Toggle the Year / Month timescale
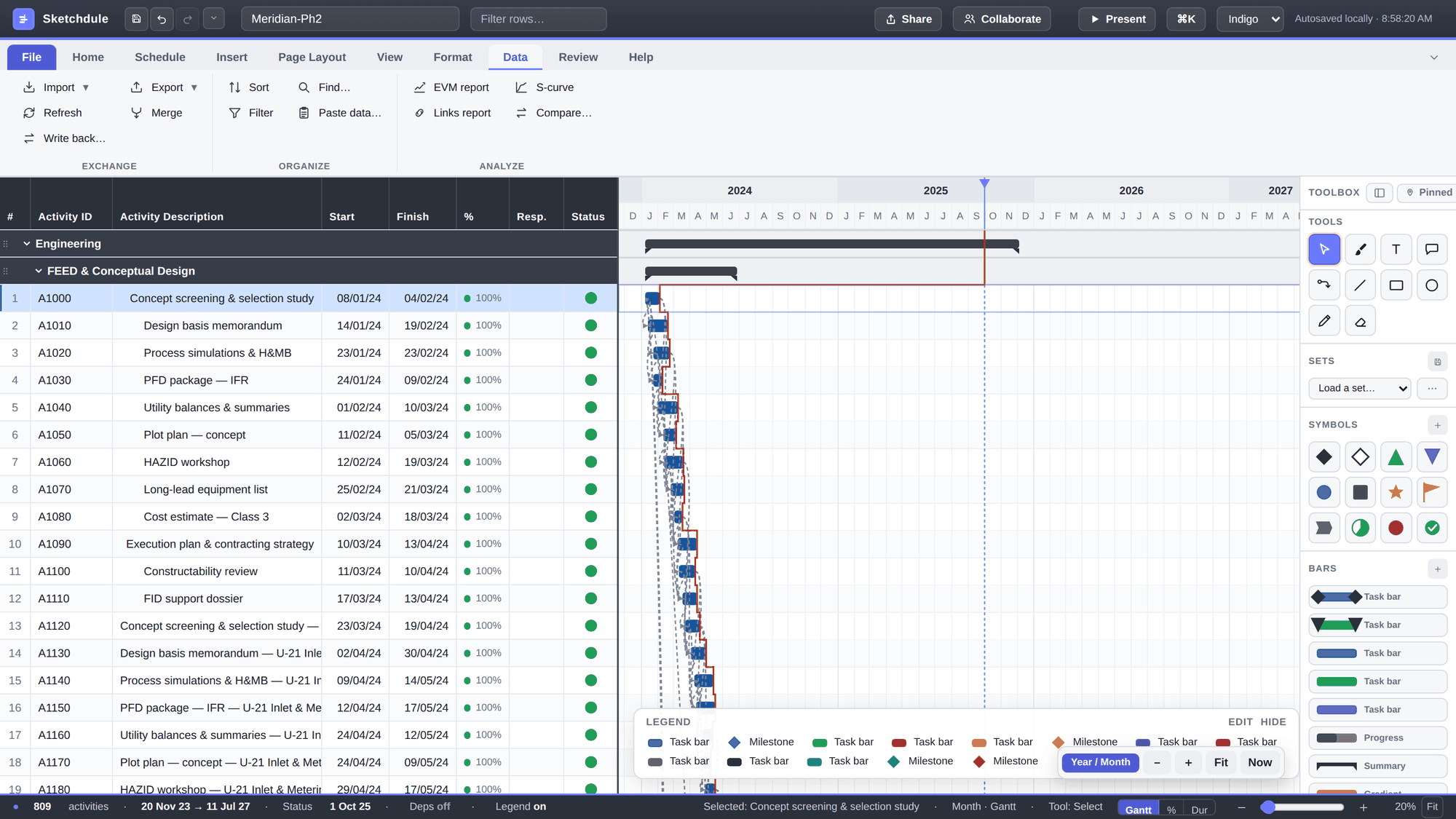Viewport: 1456px width, 819px height. [x=1100, y=762]
